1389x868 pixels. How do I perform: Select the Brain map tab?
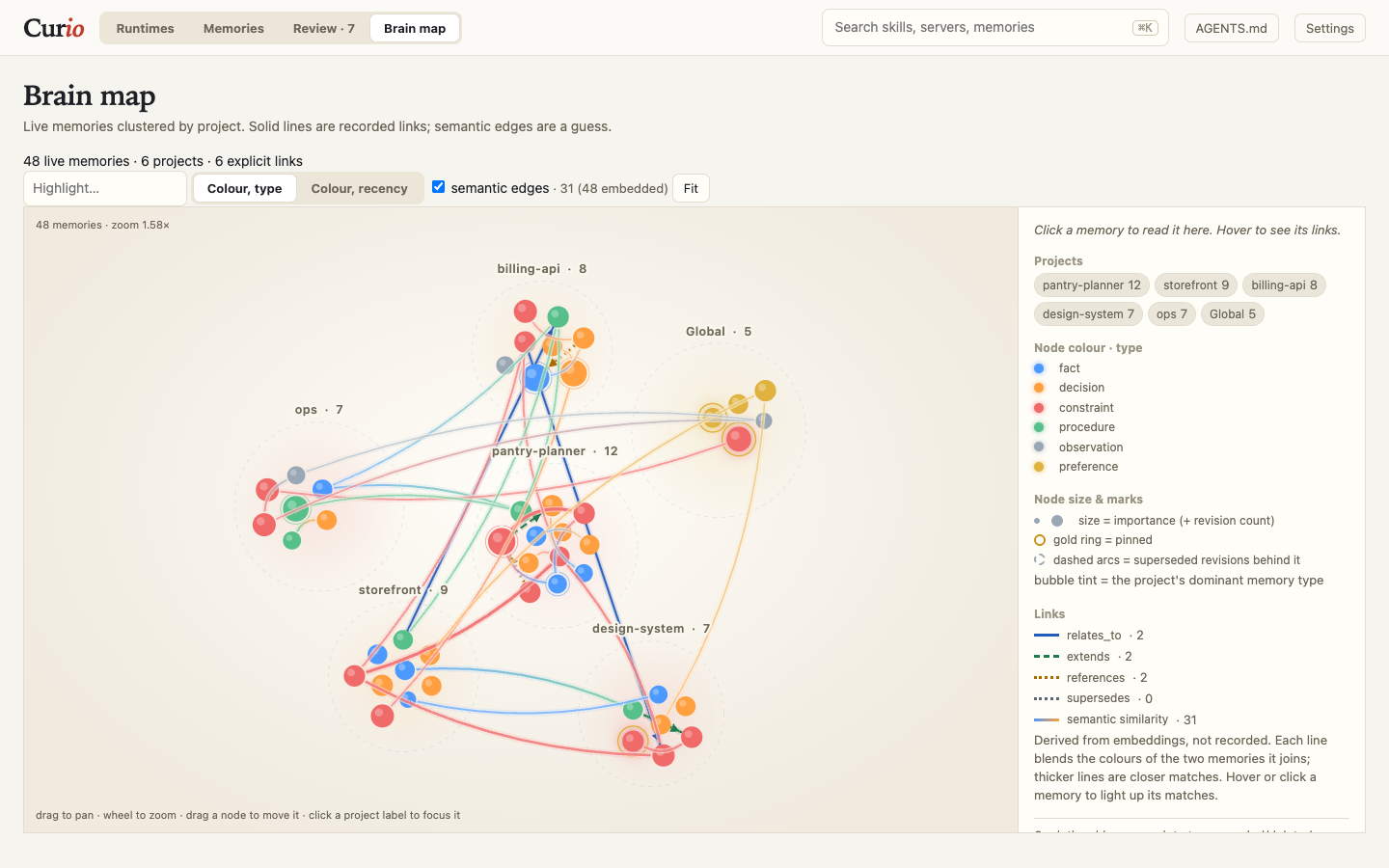click(415, 28)
